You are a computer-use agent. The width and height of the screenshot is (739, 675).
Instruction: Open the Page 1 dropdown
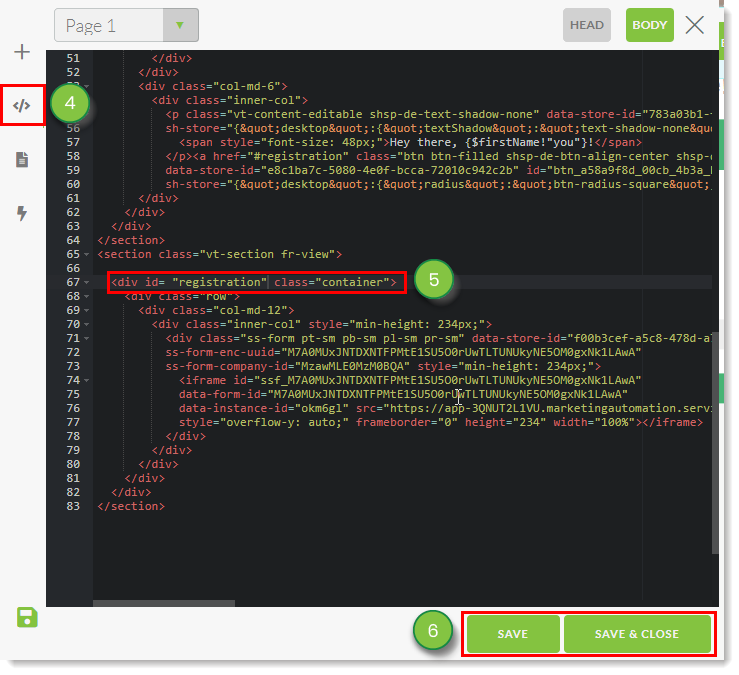point(126,25)
